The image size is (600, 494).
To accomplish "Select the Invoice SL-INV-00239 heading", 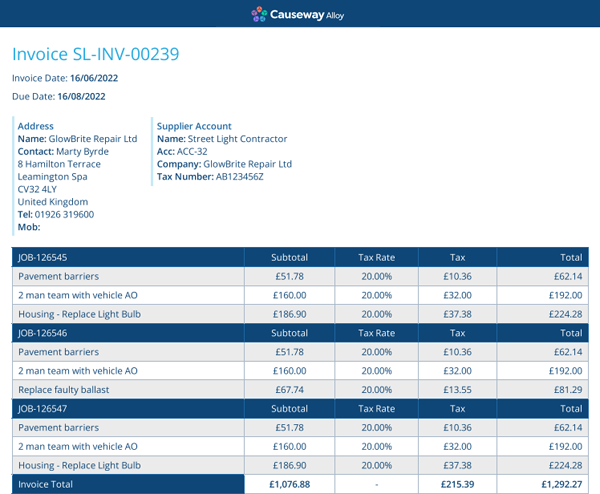I will [96, 54].
